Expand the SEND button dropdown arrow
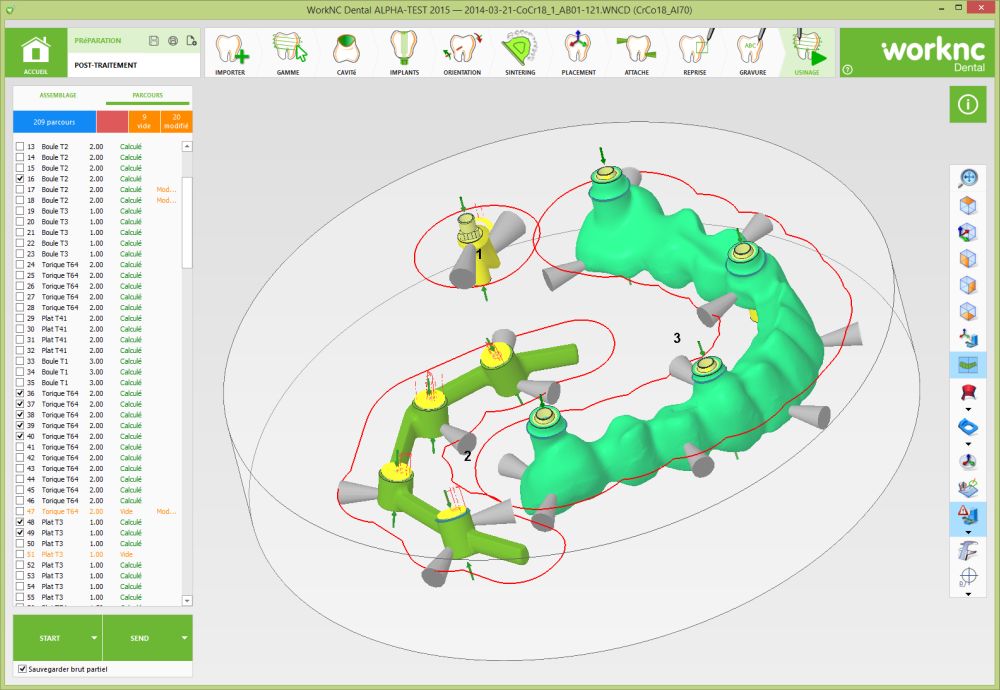Viewport: 1000px width, 690px height. coord(184,638)
